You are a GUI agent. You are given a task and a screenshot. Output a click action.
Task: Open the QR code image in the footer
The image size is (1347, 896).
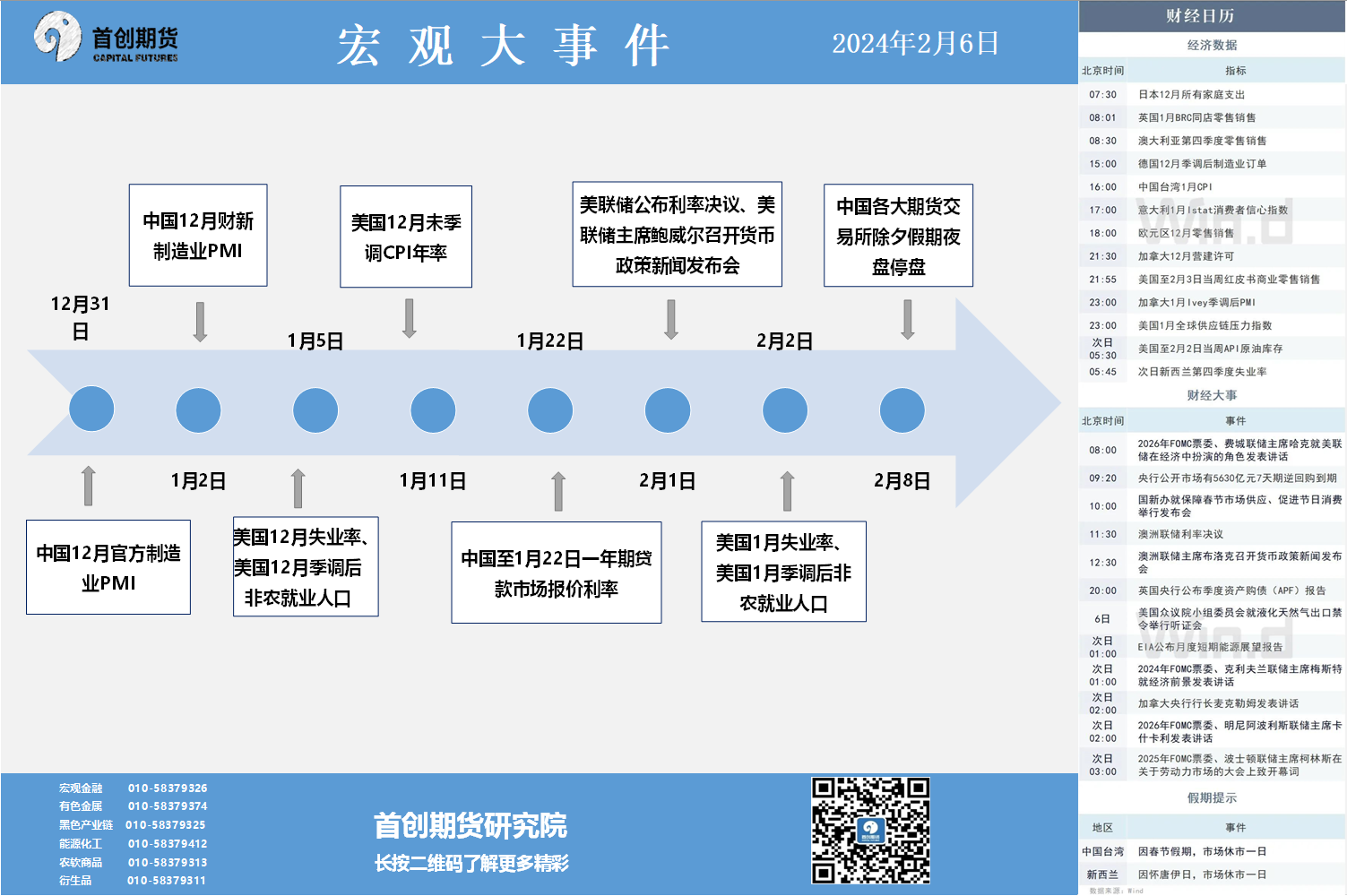(x=870, y=831)
